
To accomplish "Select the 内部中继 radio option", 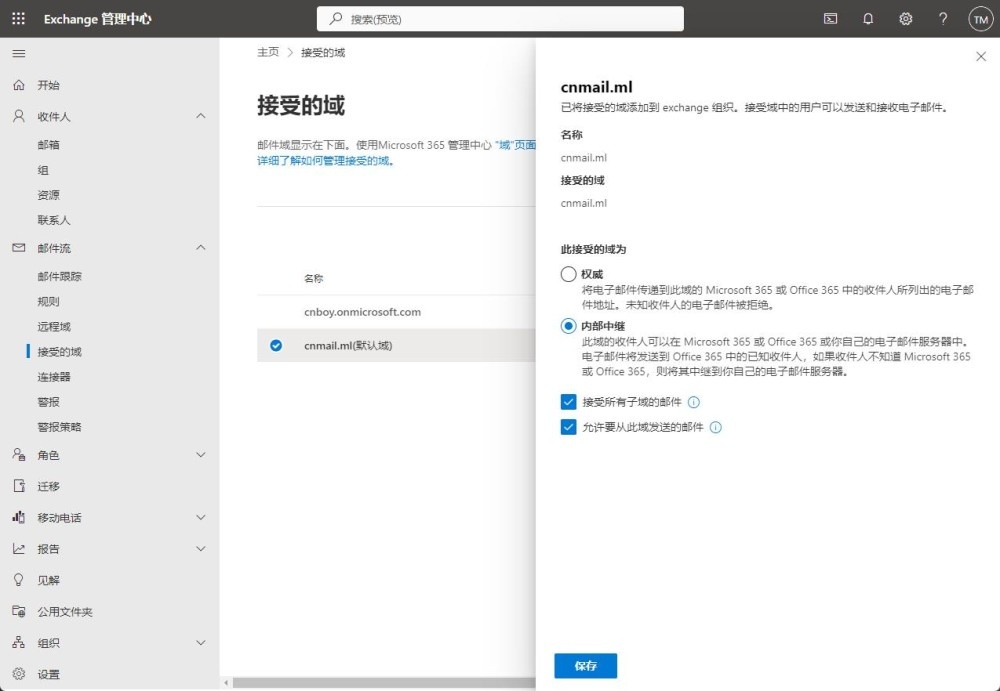I will click(568, 326).
